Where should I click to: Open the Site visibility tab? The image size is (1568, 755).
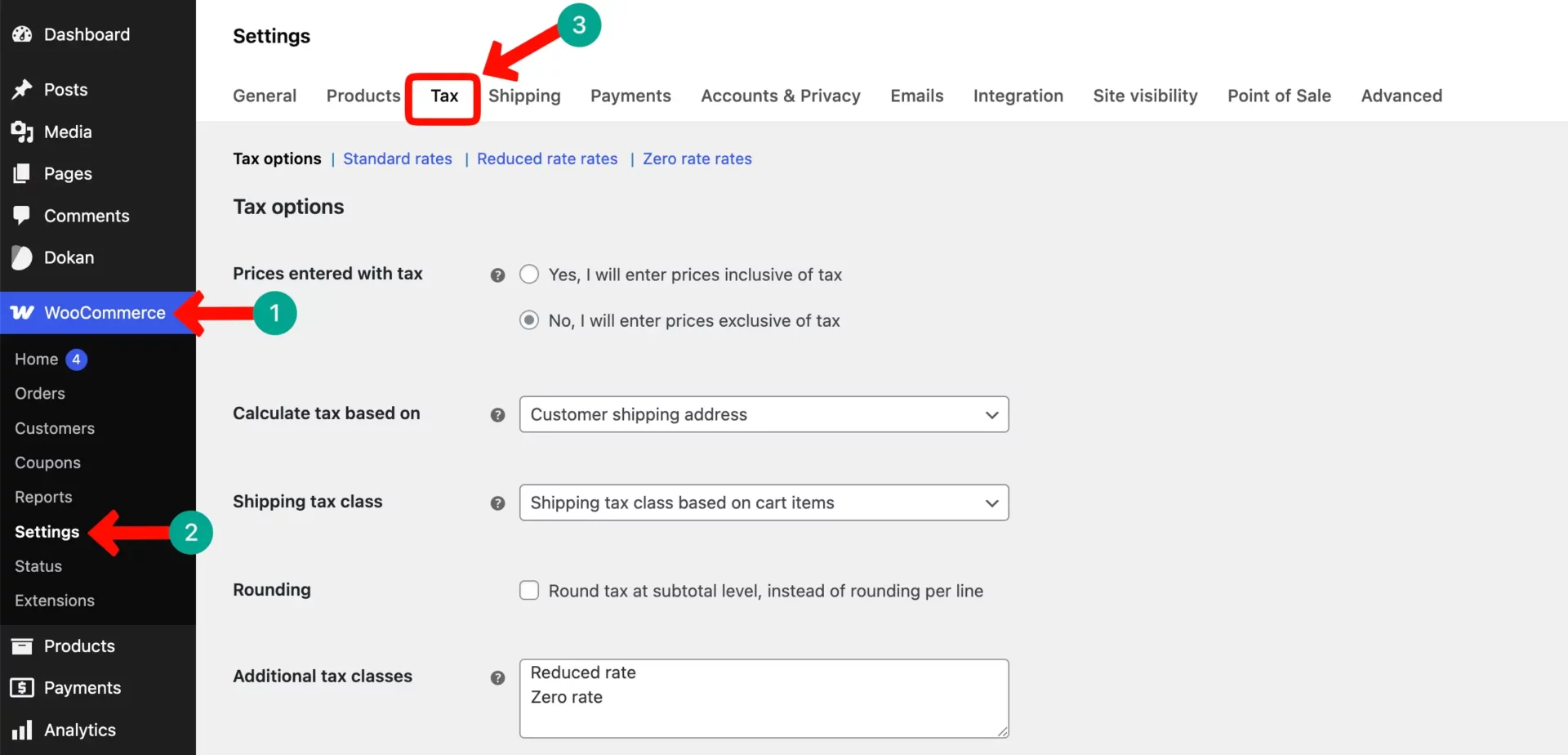(x=1146, y=96)
